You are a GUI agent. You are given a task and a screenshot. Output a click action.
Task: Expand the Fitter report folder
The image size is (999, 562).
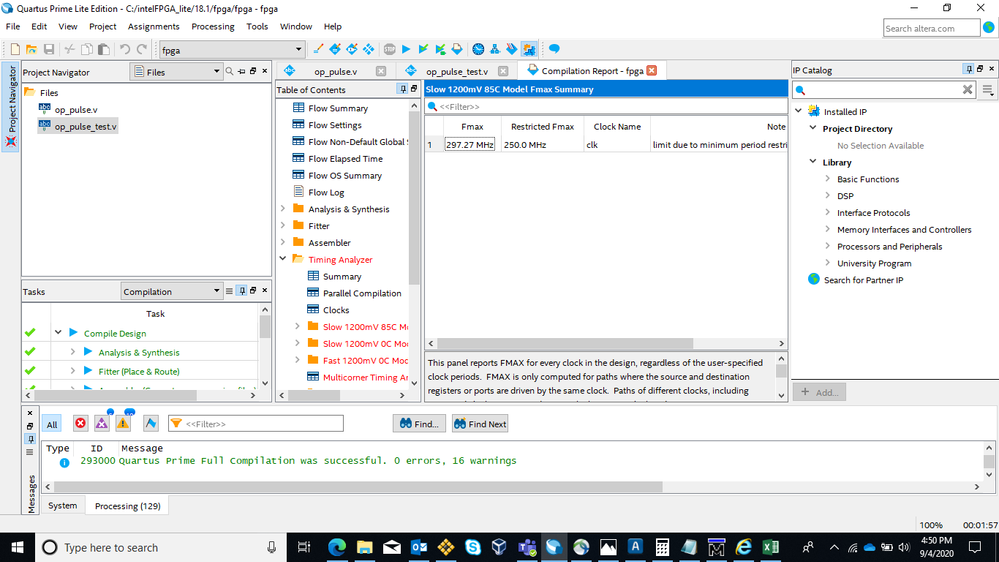tap(283, 226)
